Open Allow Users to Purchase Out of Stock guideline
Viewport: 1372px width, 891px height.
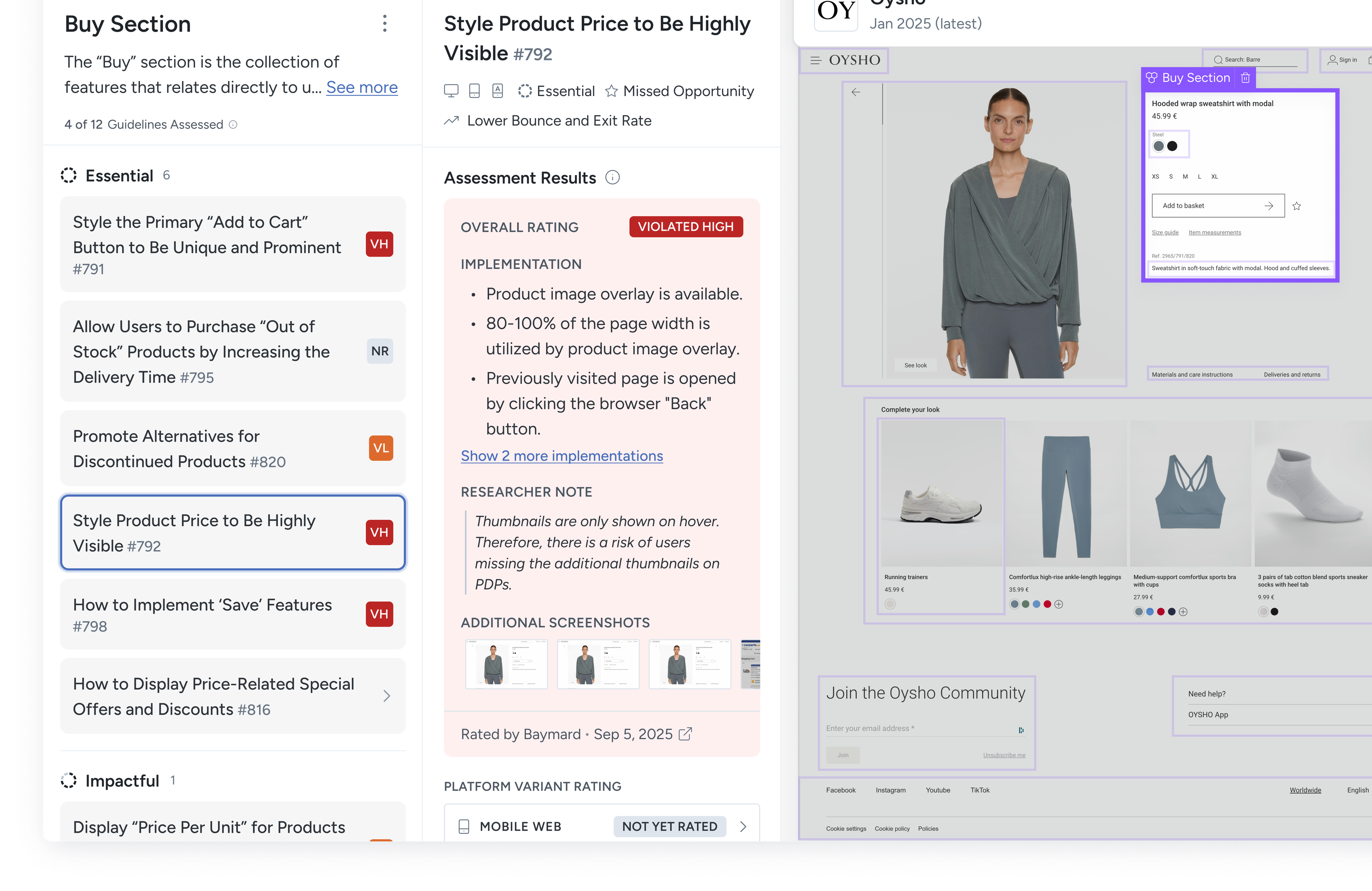pyautogui.click(x=233, y=351)
